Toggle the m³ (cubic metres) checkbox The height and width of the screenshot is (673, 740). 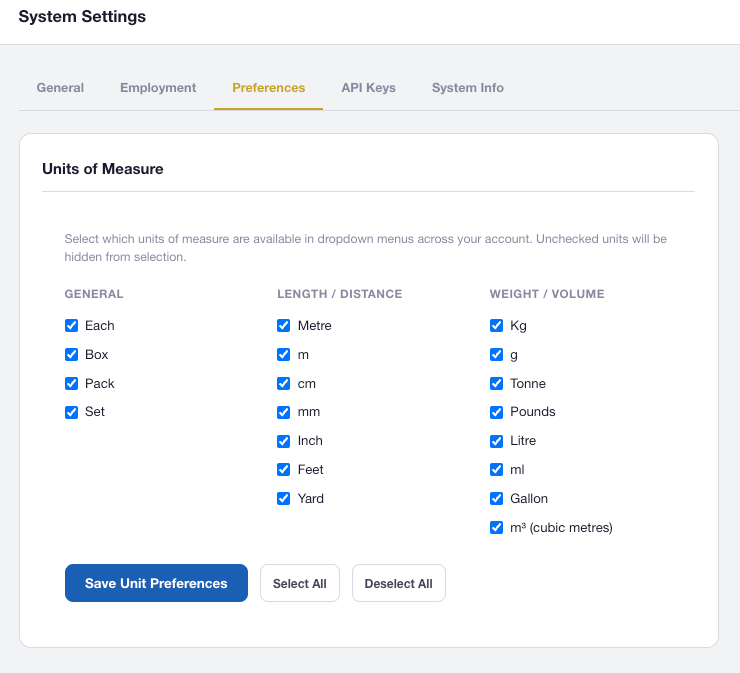pyautogui.click(x=496, y=527)
